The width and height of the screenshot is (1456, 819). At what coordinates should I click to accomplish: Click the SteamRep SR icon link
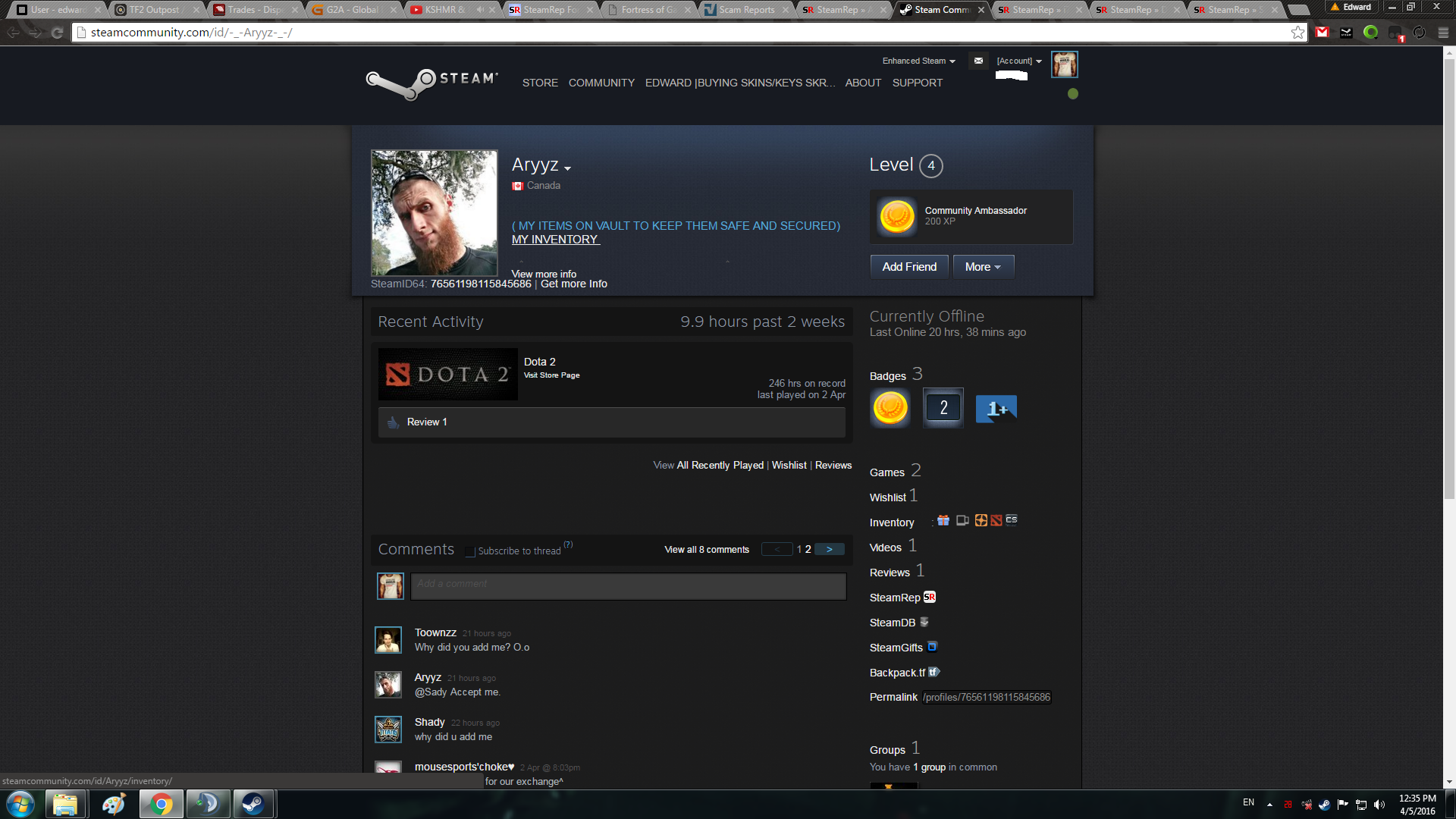[x=930, y=598]
